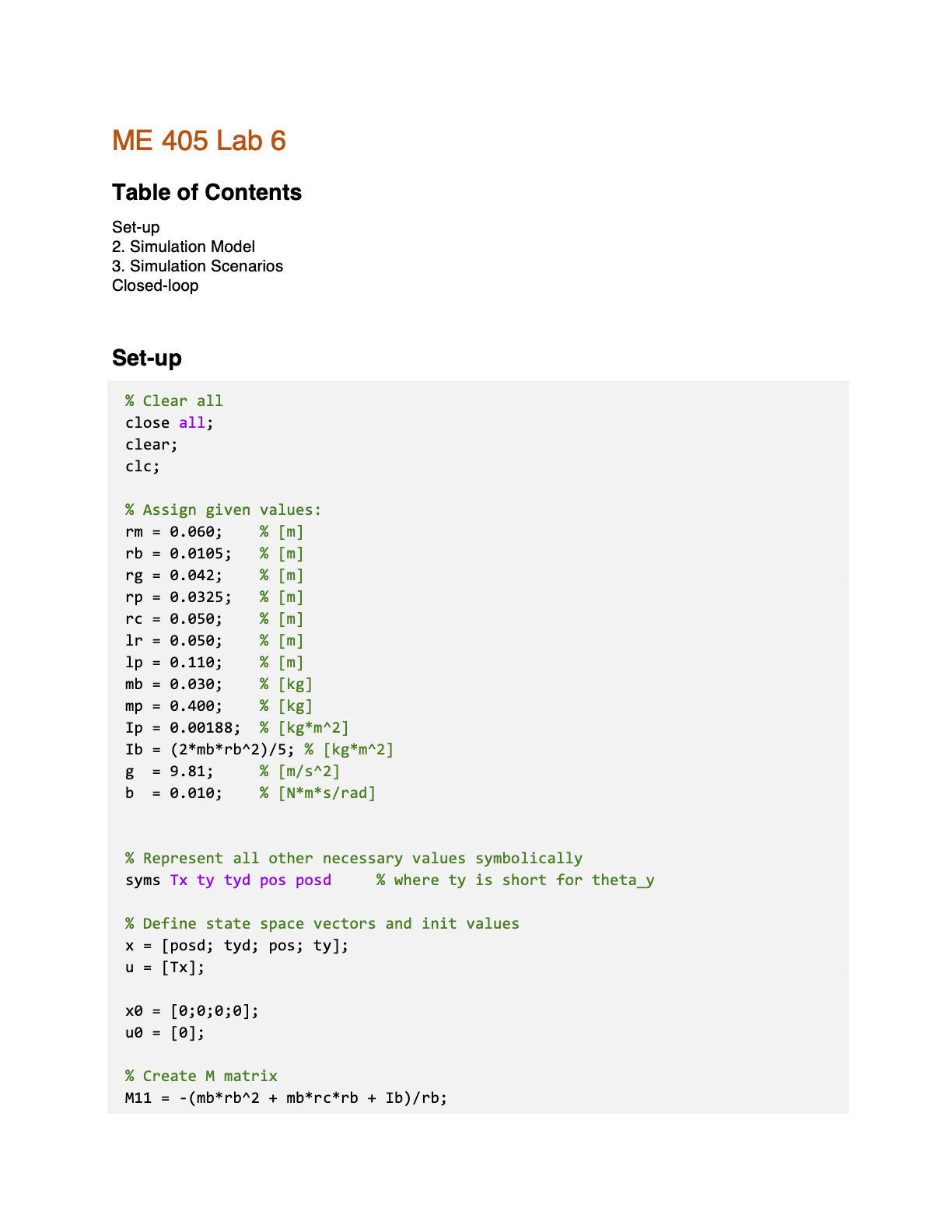Click the 'x0 = [0;0;0;0];' line
Viewport: 952px width, 1232px height.
[x=192, y=1010]
